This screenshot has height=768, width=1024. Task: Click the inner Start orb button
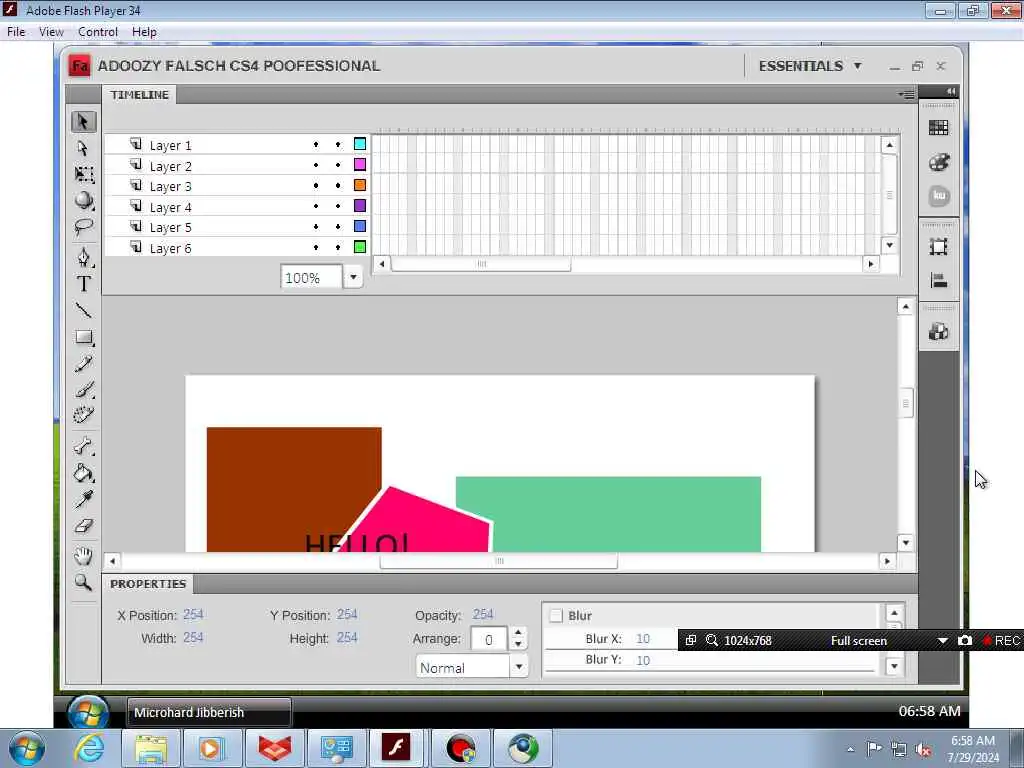[88, 712]
